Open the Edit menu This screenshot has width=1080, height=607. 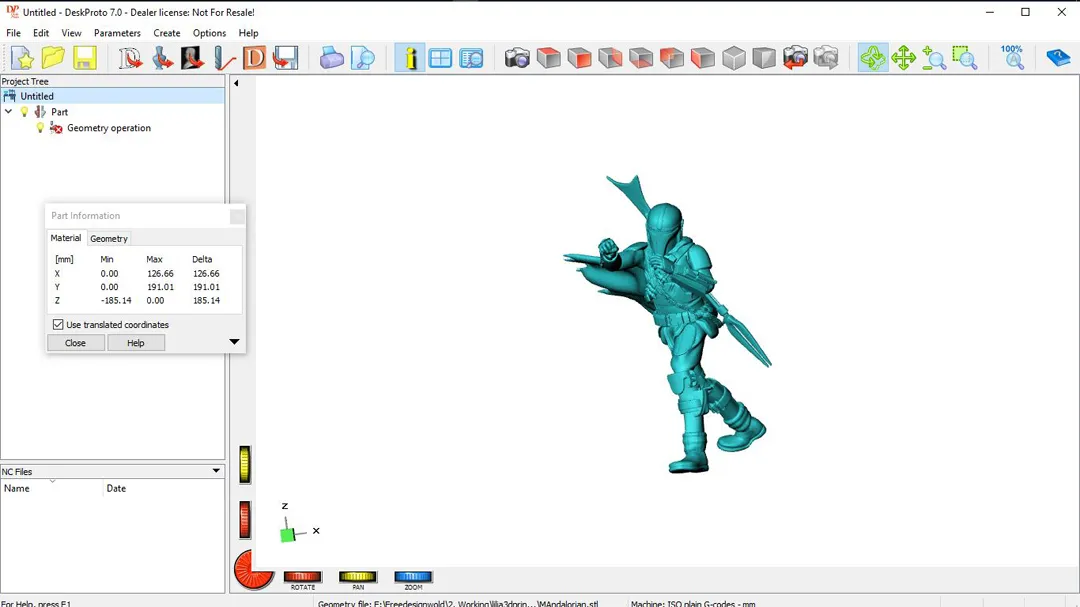point(41,33)
